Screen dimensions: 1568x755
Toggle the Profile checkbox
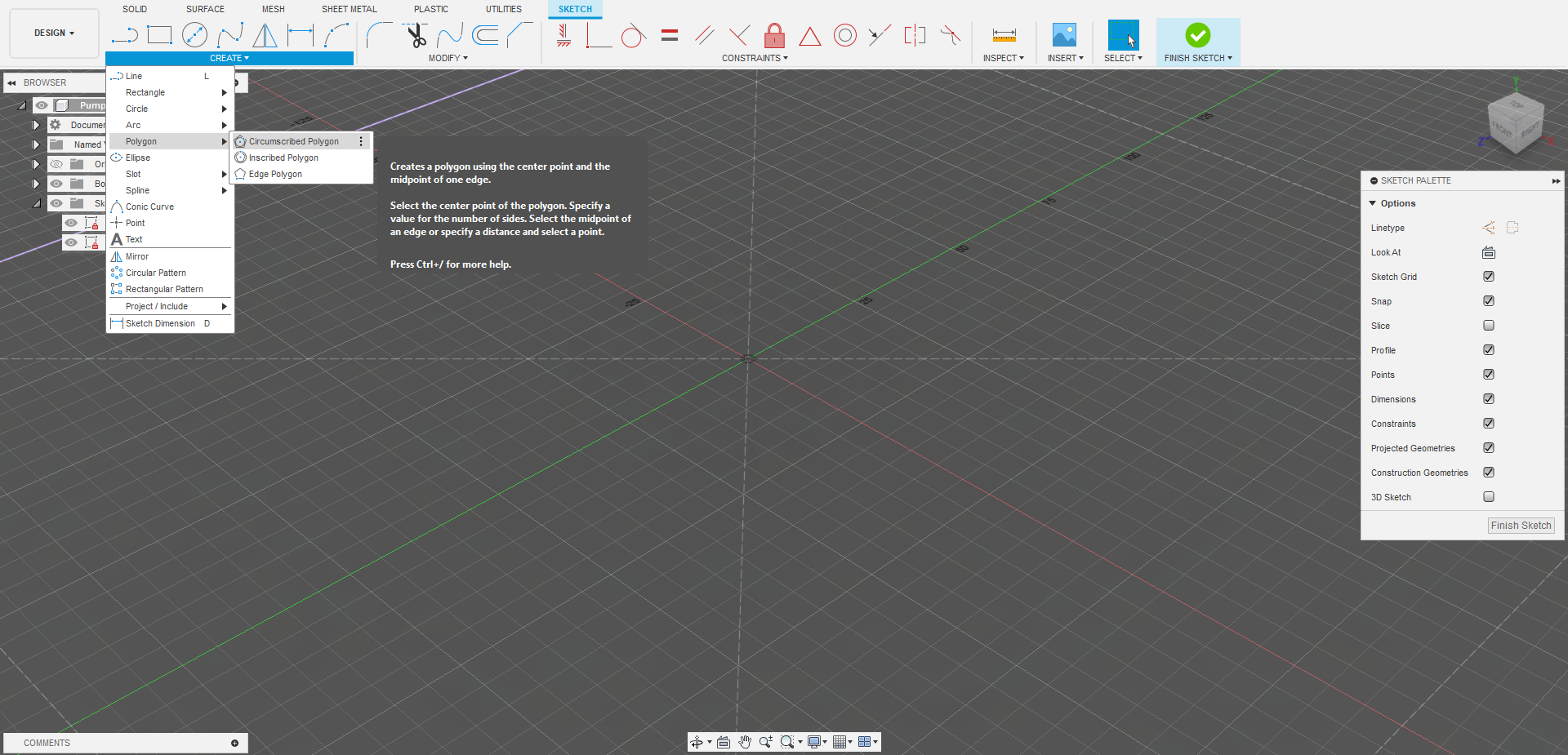pyautogui.click(x=1489, y=350)
